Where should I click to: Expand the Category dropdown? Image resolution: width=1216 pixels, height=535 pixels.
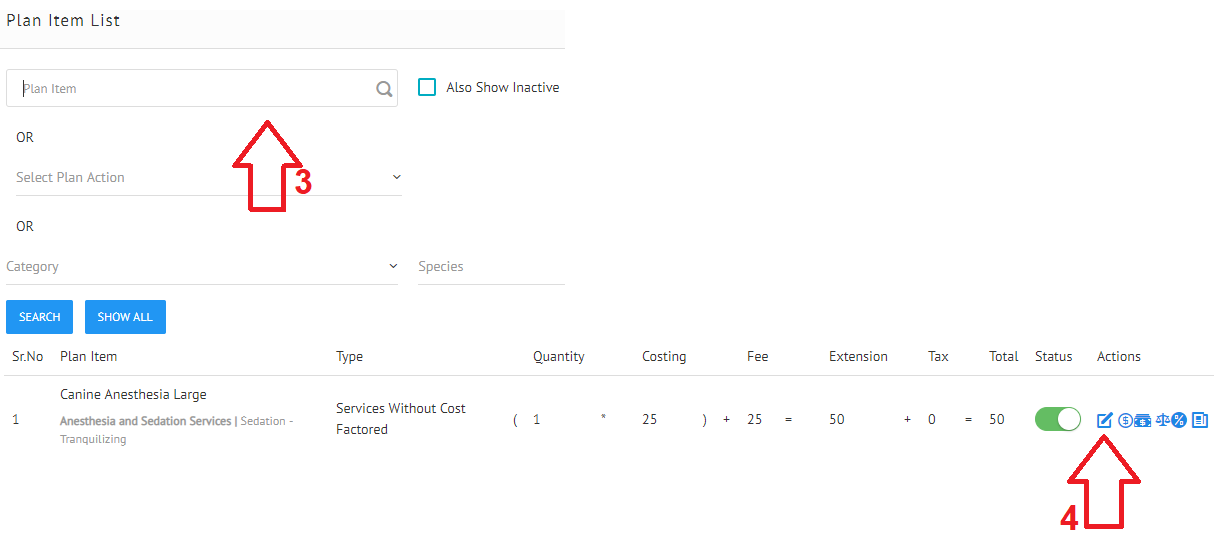tap(201, 267)
